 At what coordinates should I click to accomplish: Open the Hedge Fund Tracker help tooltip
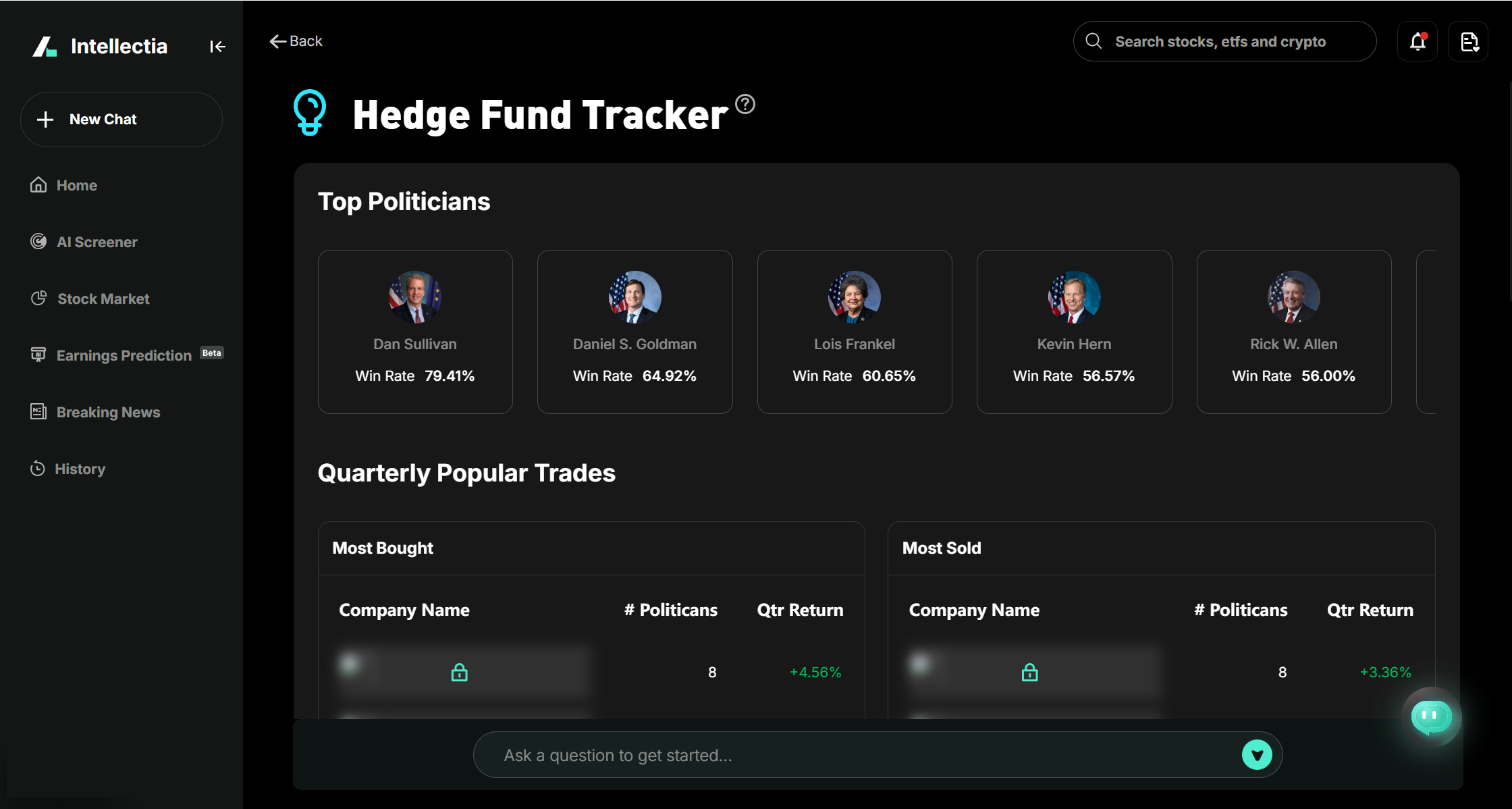pyautogui.click(x=745, y=103)
